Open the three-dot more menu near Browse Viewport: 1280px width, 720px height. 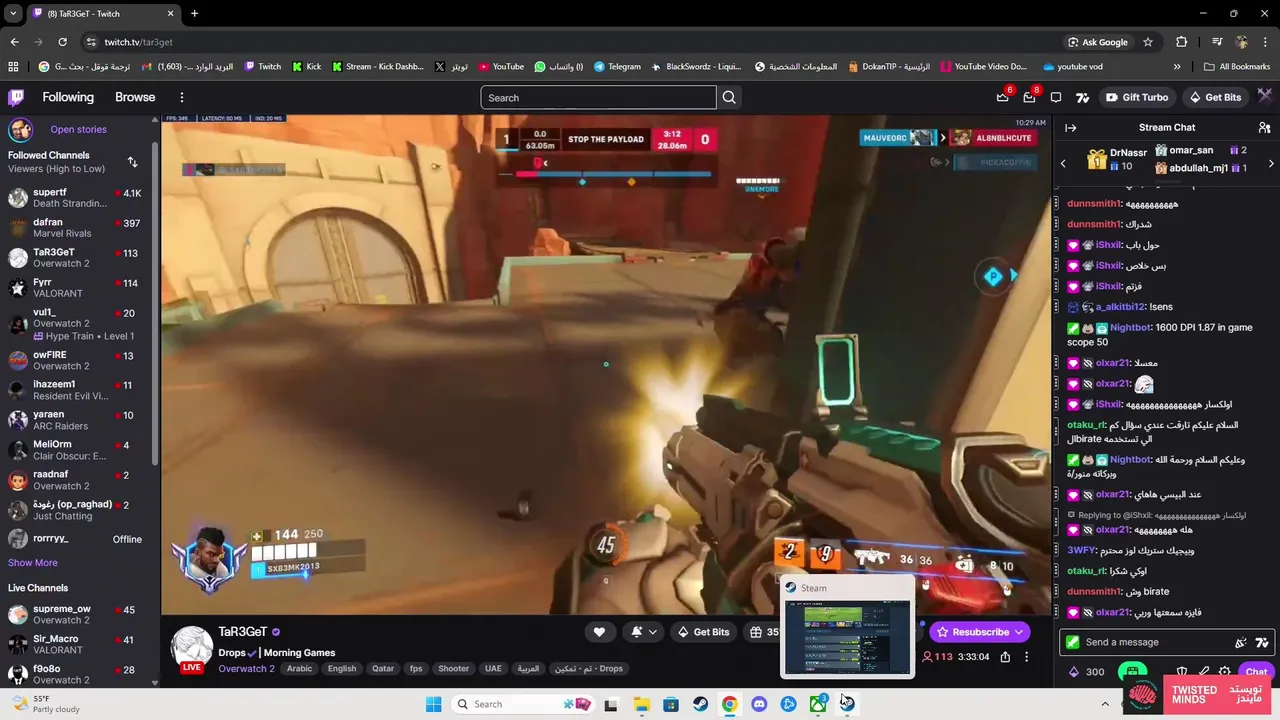[182, 97]
